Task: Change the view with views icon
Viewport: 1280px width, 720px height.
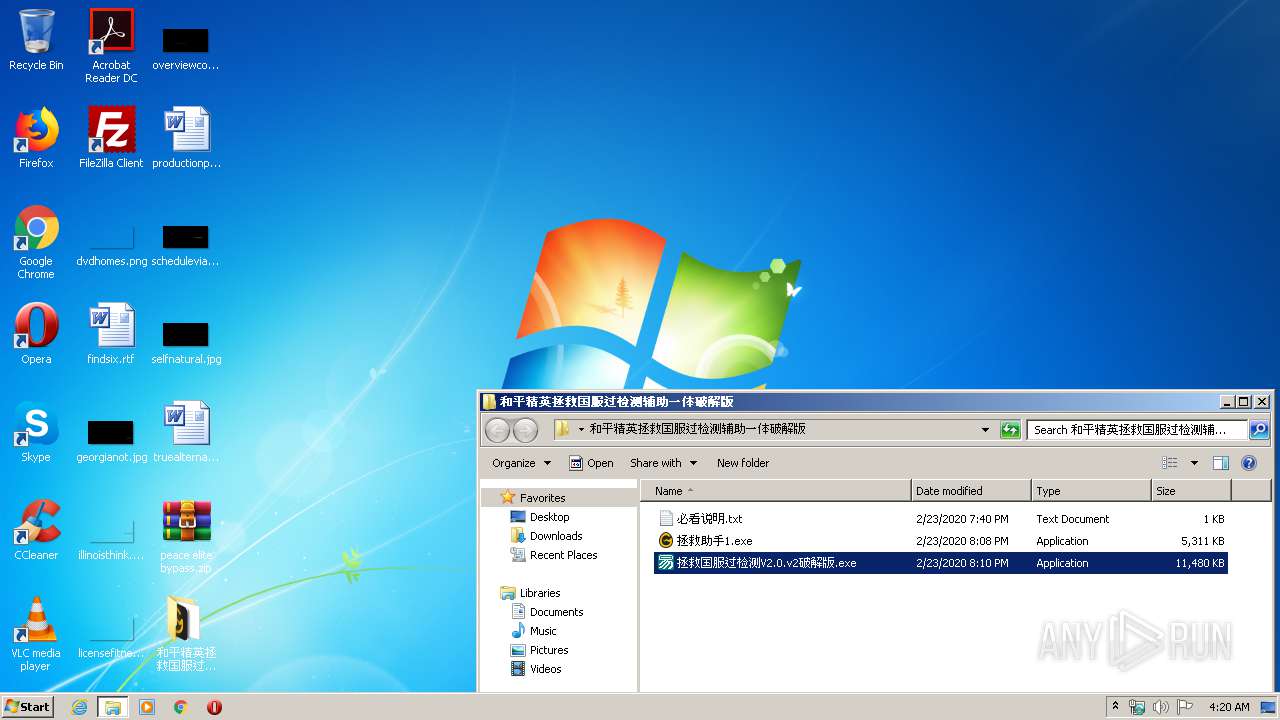Action: (1170, 463)
